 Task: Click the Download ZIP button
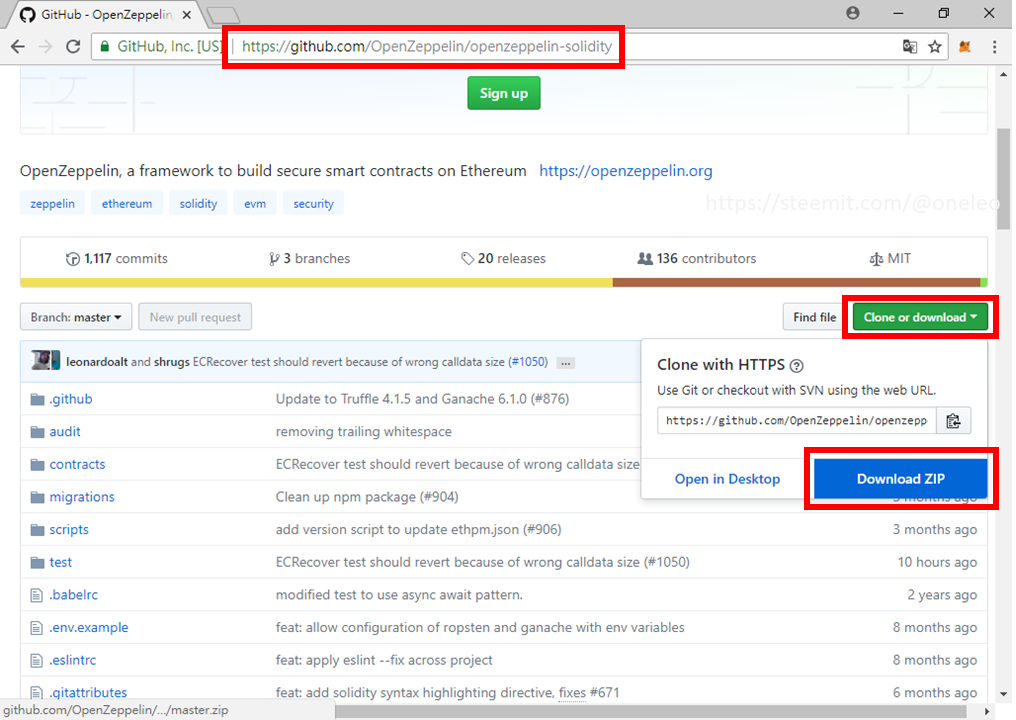tap(901, 479)
